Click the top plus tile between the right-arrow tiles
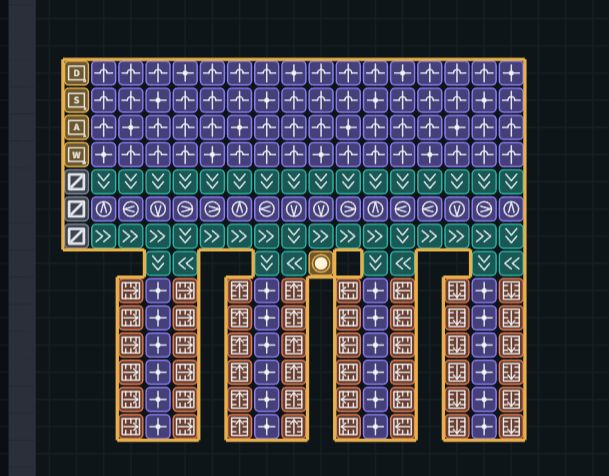Image resolution: width=609 pixels, height=476 pixels. click(158, 290)
